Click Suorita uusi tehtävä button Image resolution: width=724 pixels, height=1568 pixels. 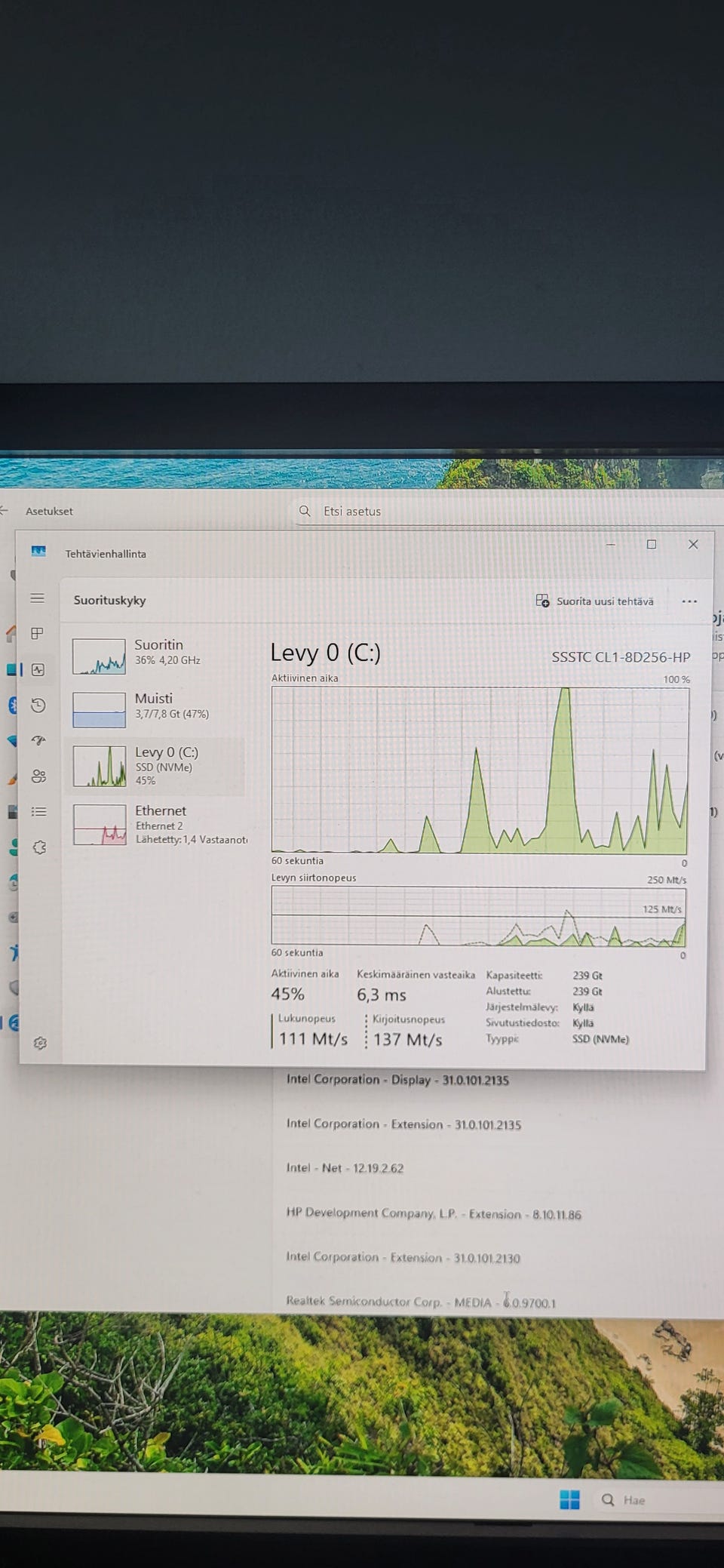595,601
